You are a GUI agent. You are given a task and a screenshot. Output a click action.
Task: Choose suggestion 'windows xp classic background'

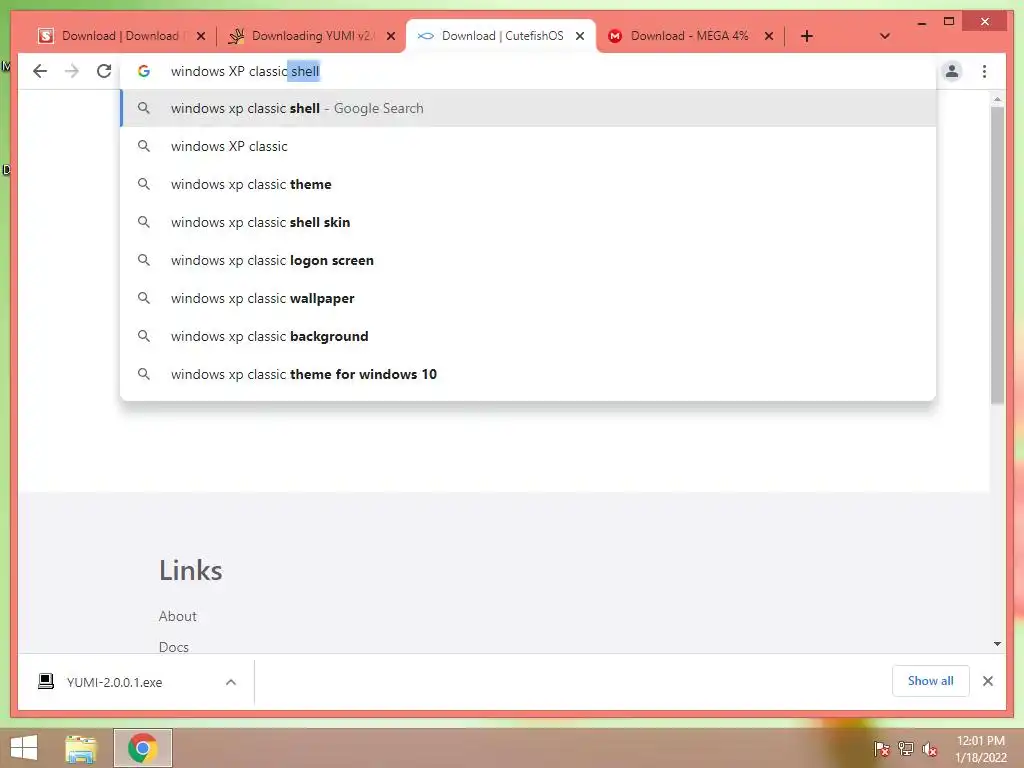528,336
